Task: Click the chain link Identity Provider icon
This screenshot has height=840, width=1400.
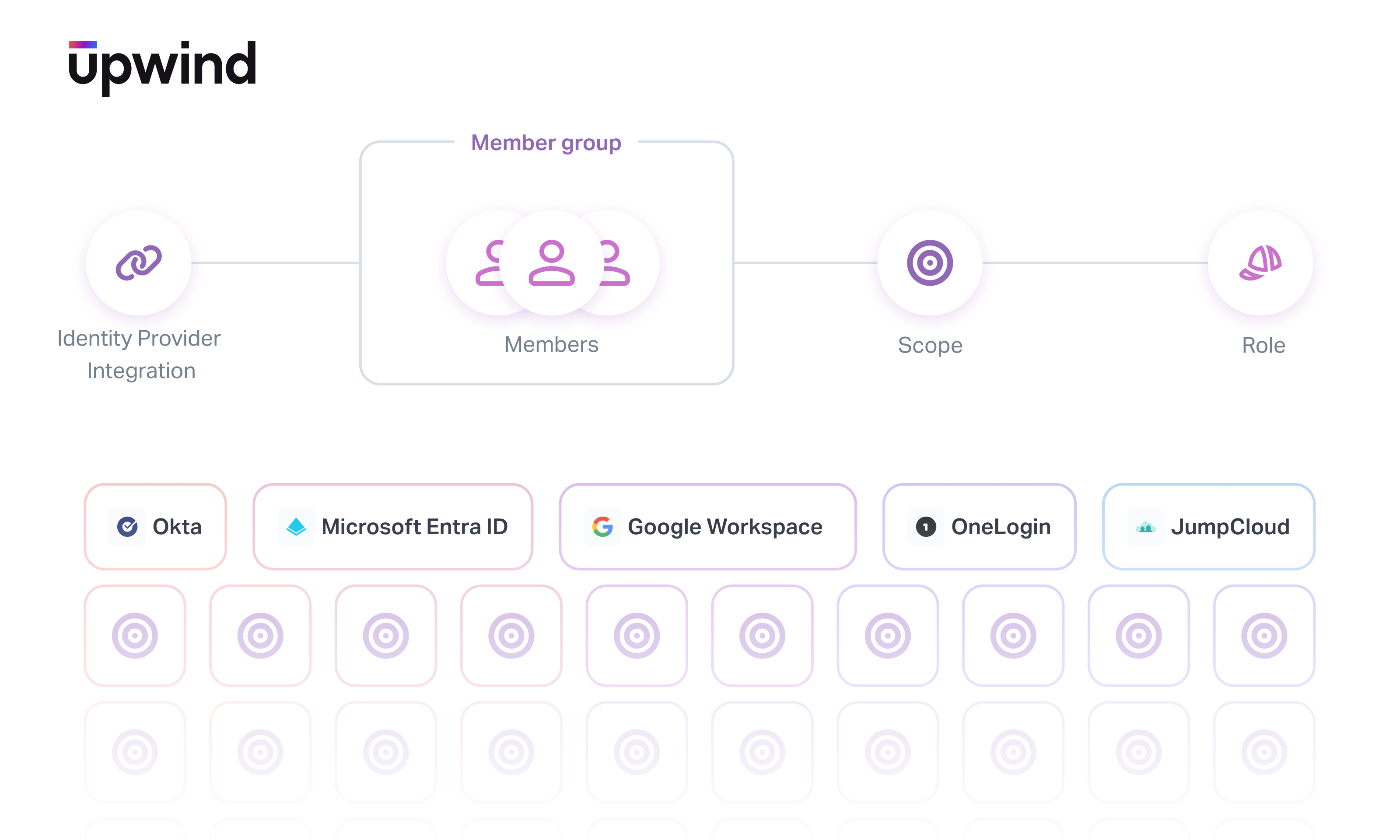Action: [x=139, y=262]
